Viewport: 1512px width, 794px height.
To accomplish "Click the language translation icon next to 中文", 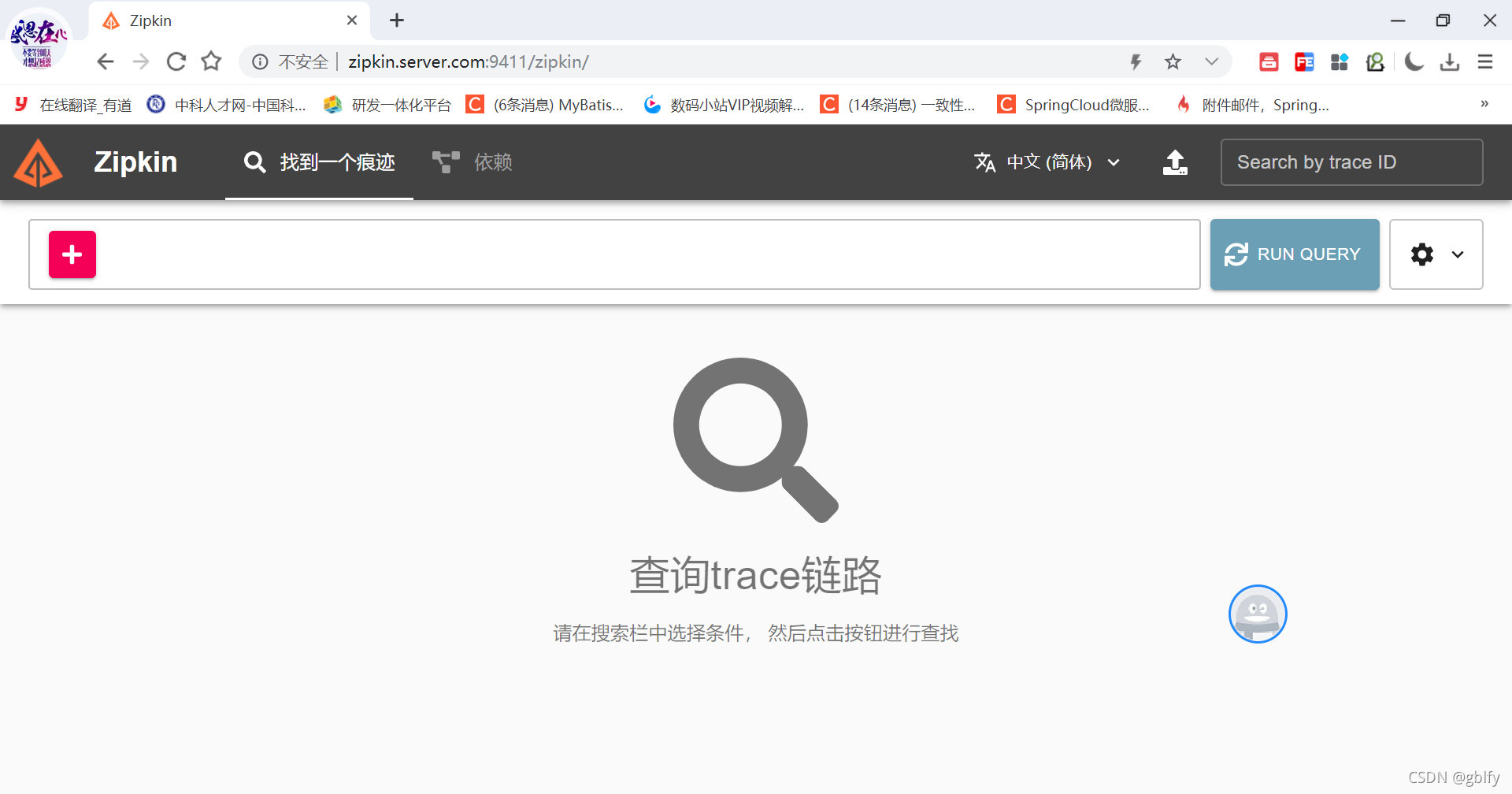I will [985, 162].
